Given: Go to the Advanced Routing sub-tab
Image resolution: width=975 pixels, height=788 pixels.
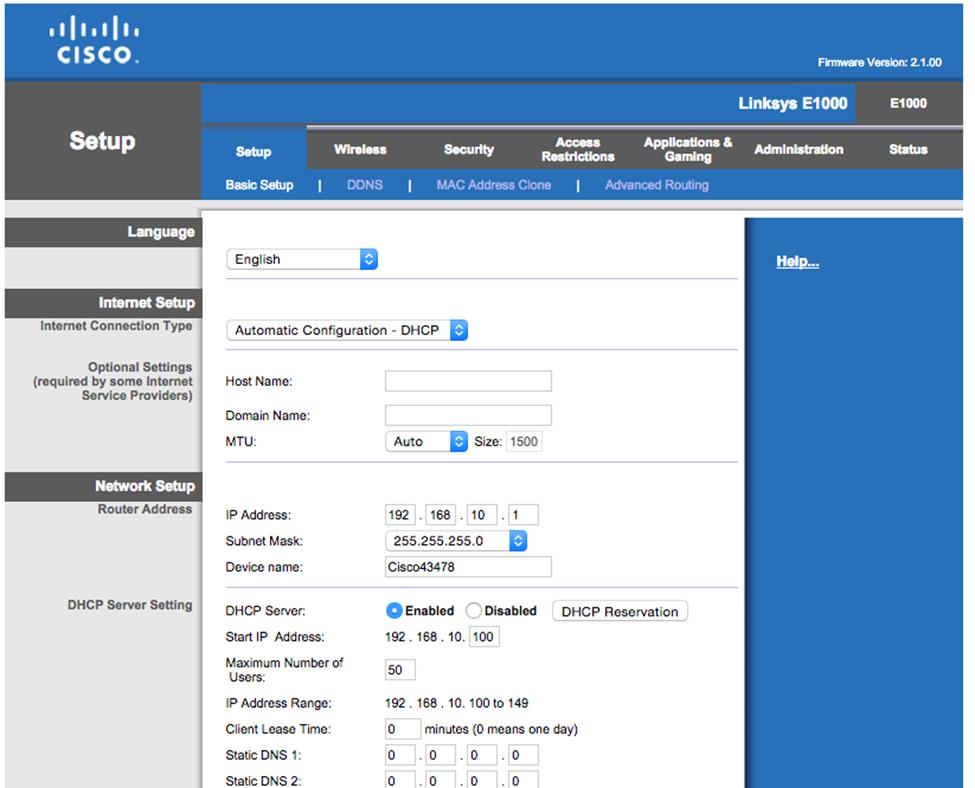Looking at the screenshot, I should 657,185.
